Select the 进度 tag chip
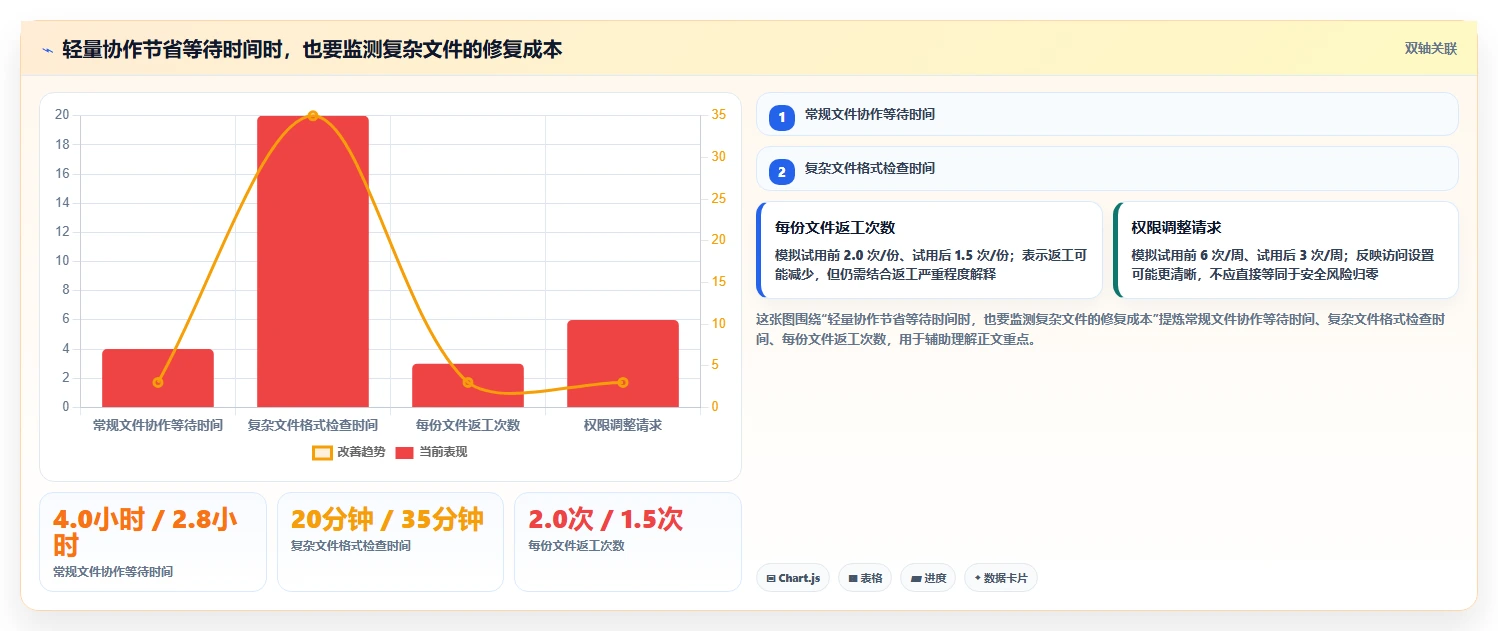Screen dimensions: 1498x631 (x=928, y=578)
